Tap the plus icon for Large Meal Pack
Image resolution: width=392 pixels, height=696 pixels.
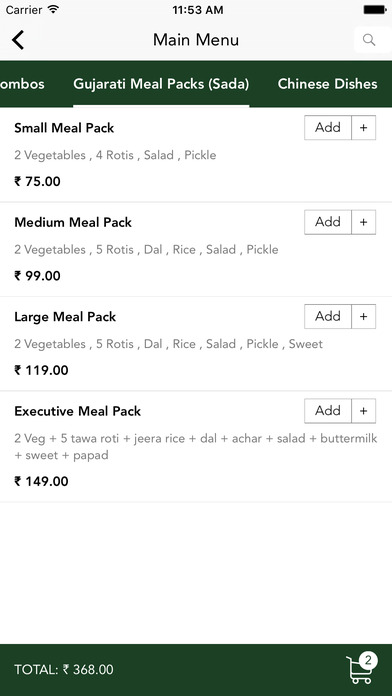pos(364,316)
